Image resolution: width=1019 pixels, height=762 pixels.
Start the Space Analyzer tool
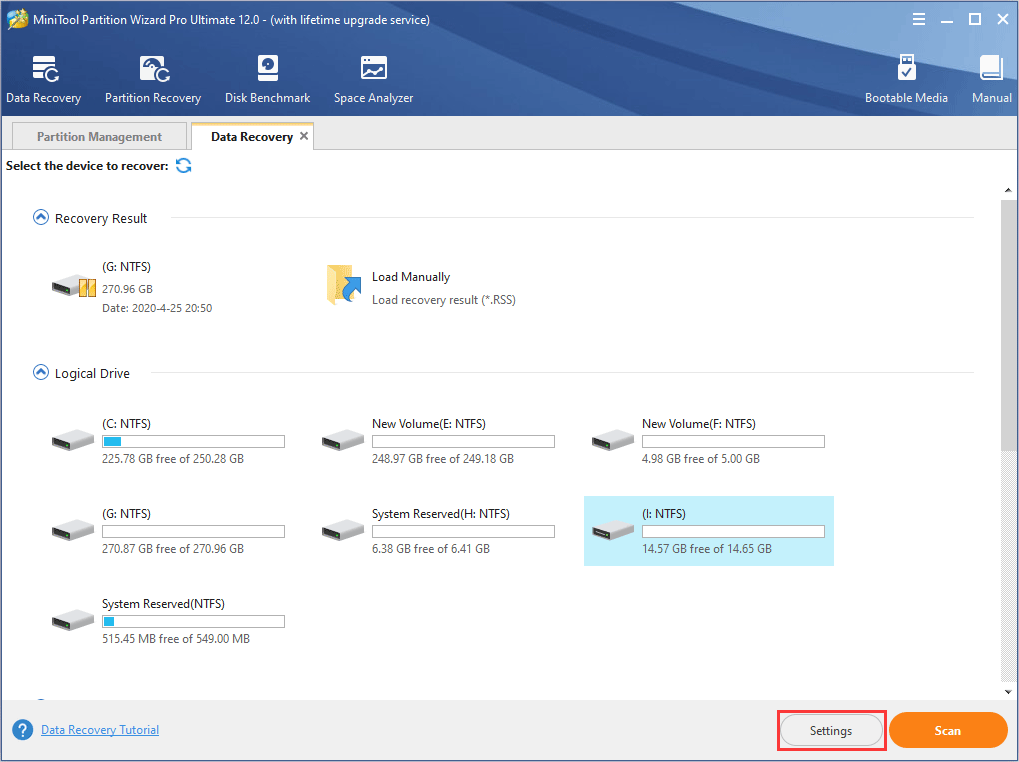(x=374, y=80)
